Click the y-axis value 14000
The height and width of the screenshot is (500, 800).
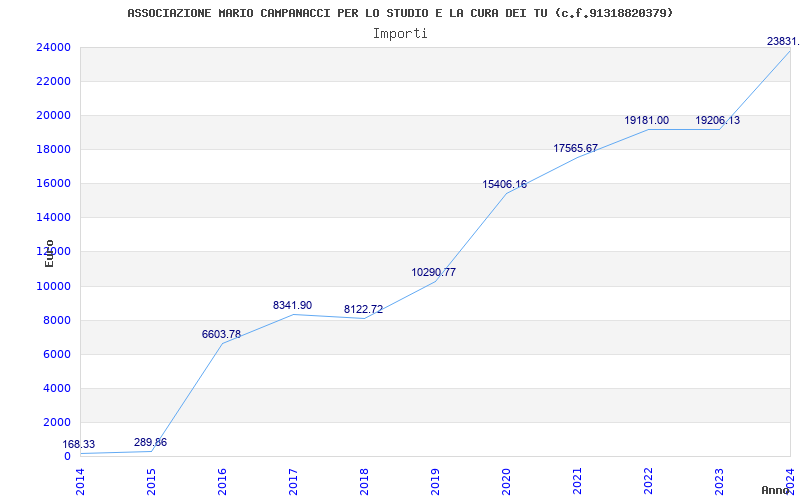pos(53,217)
